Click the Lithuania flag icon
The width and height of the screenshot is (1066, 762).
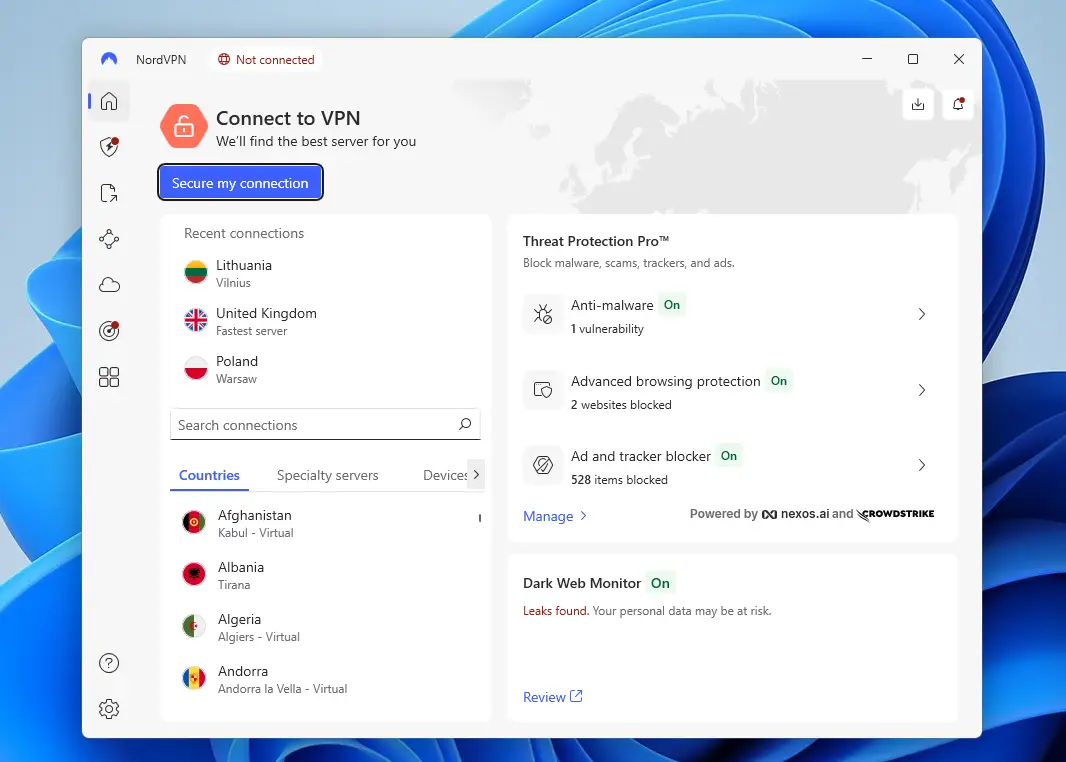196,273
